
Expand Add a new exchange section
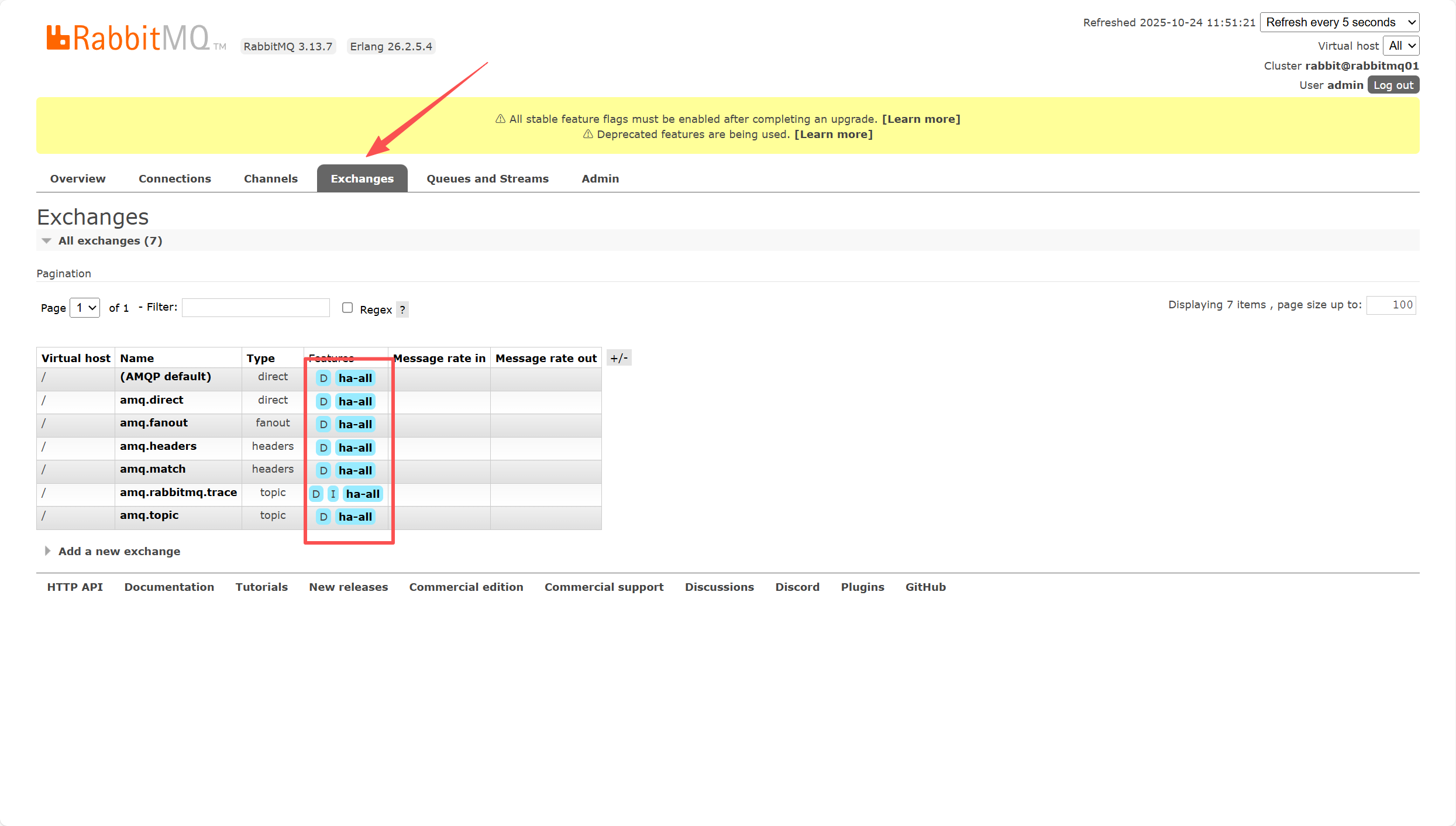(x=119, y=551)
